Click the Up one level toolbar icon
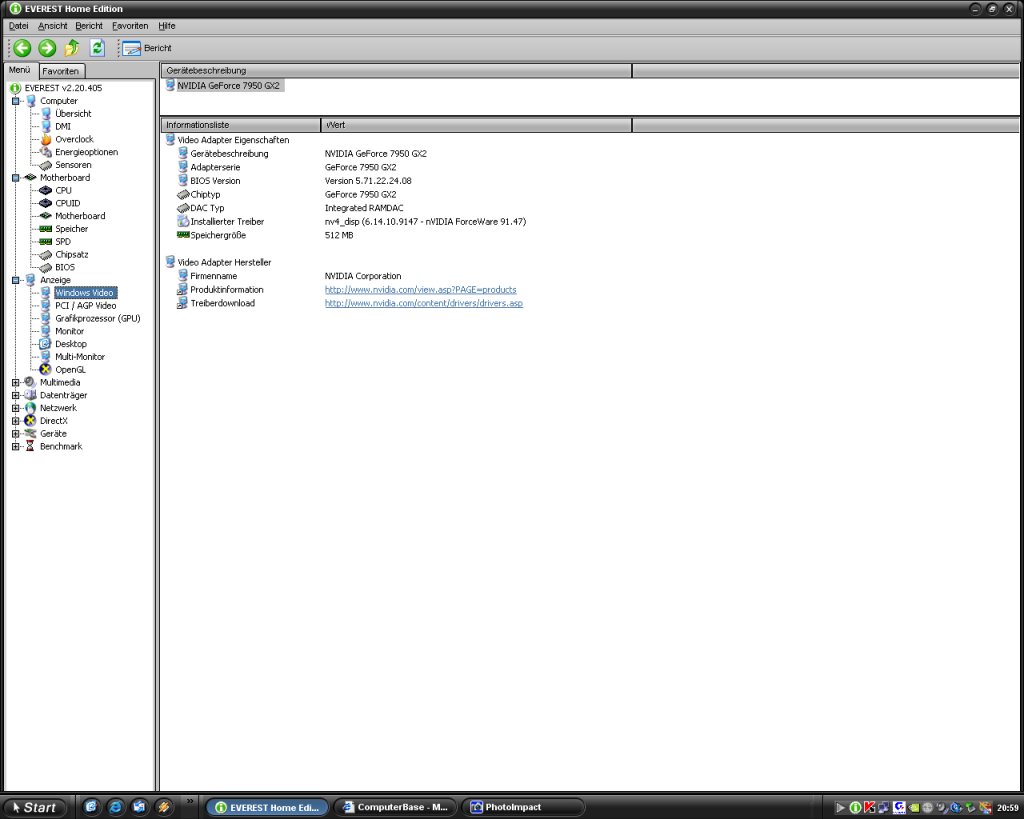The height and width of the screenshot is (819, 1024). point(72,48)
